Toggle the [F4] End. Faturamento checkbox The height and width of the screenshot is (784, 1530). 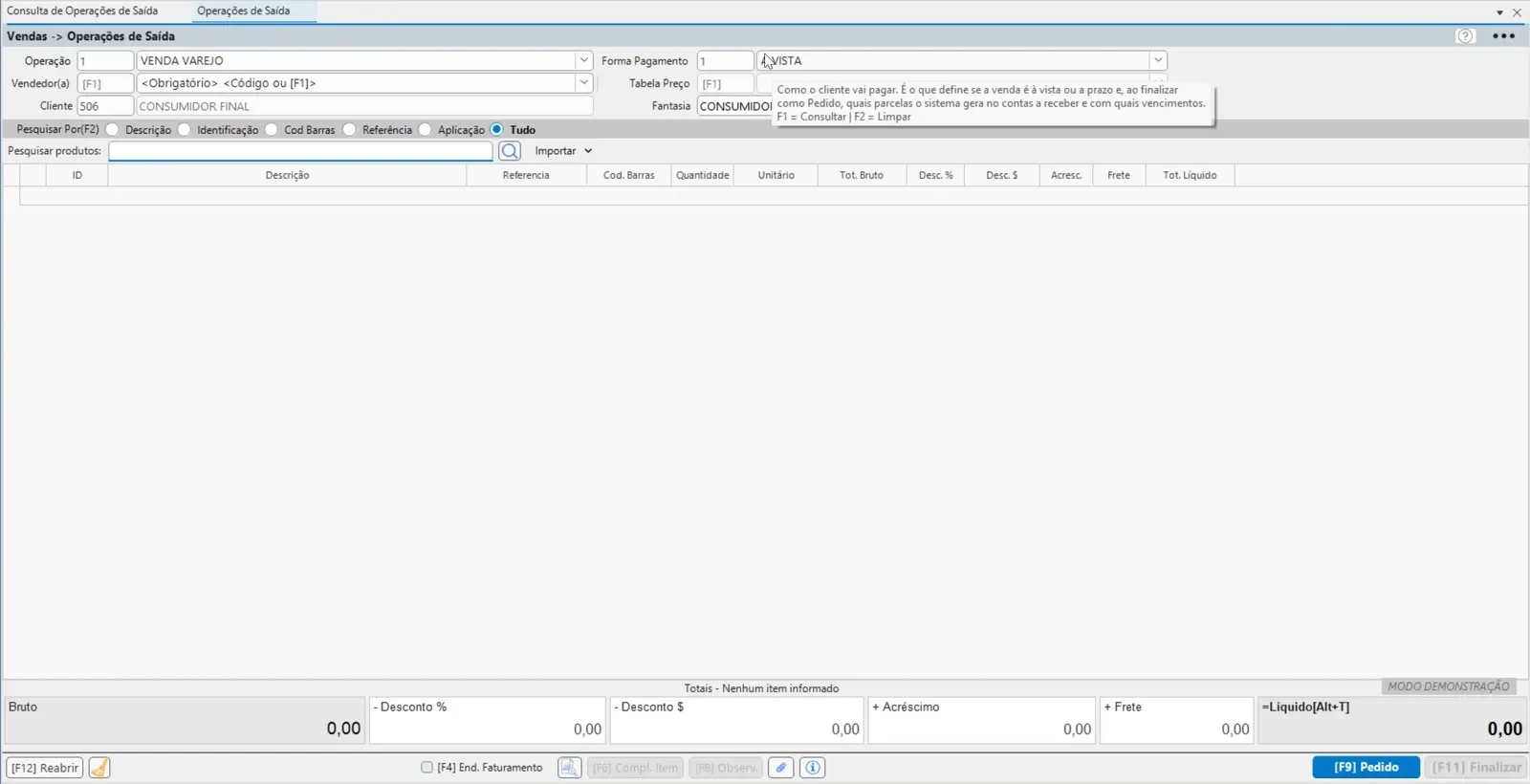(427, 767)
